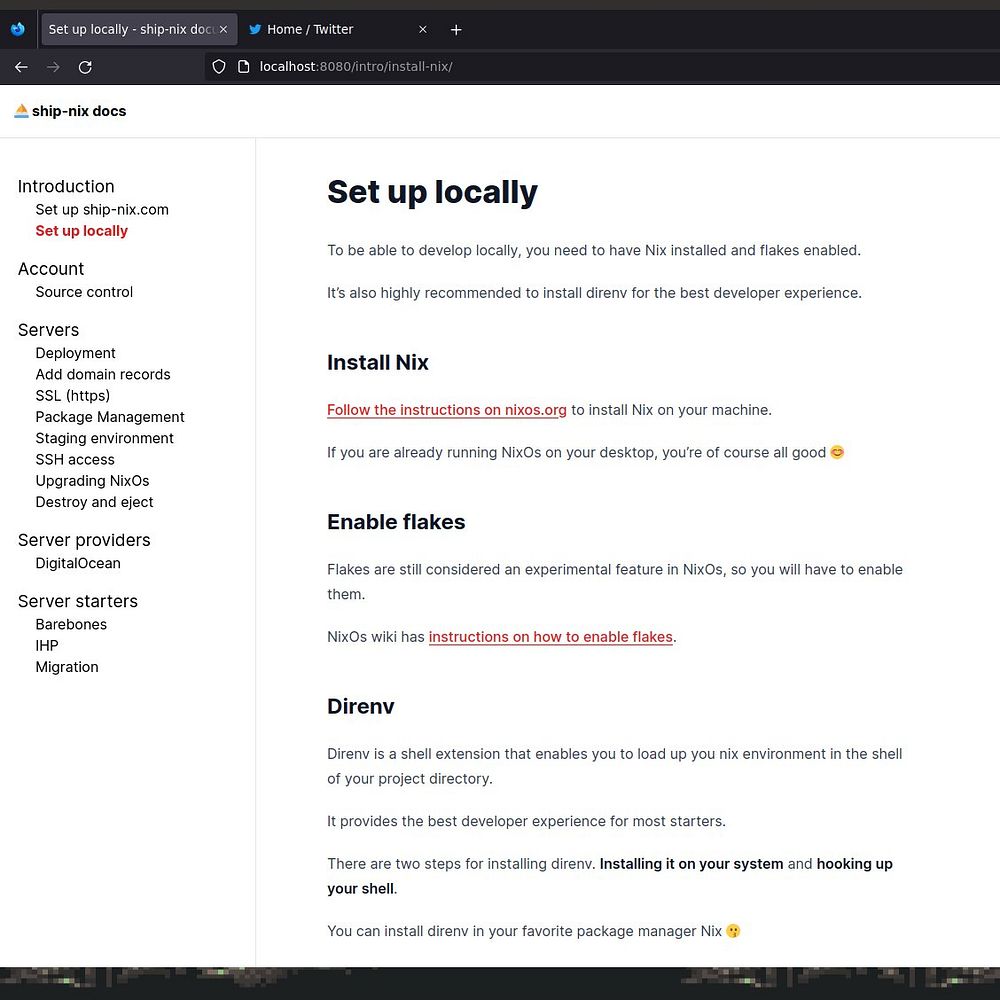Click the ship-nix sailboat logo icon
Screen dimensions: 1000x1000
tap(21, 111)
